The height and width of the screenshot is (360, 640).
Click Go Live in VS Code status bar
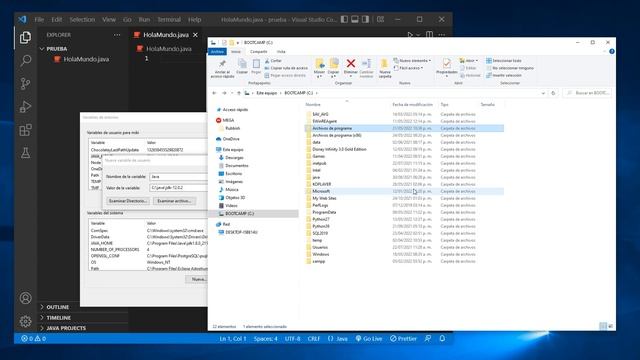pyautogui.click(x=369, y=338)
